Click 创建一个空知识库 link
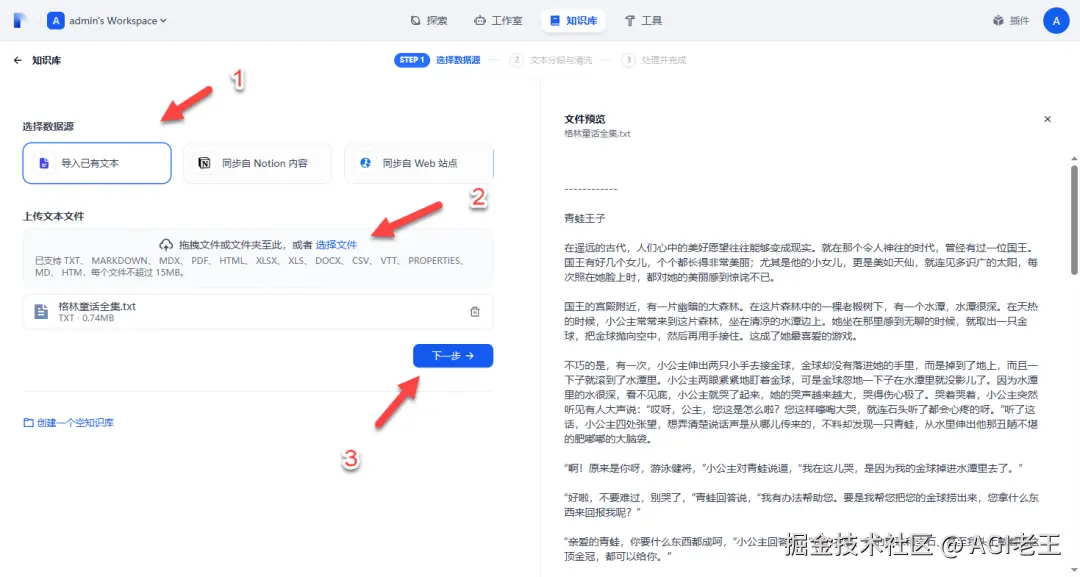The width and height of the screenshot is (1080, 577). (69, 423)
